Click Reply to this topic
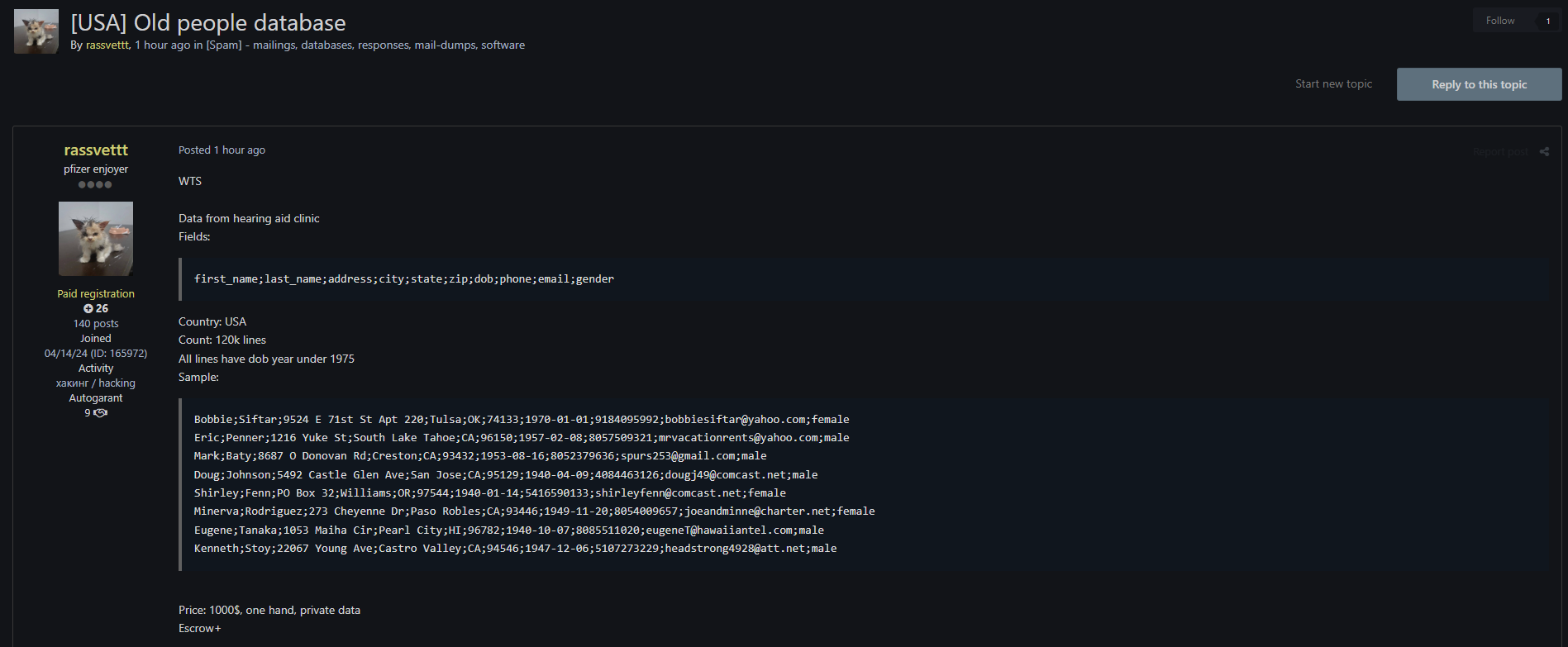The height and width of the screenshot is (647, 1568). pyautogui.click(x=1479, y=84)
